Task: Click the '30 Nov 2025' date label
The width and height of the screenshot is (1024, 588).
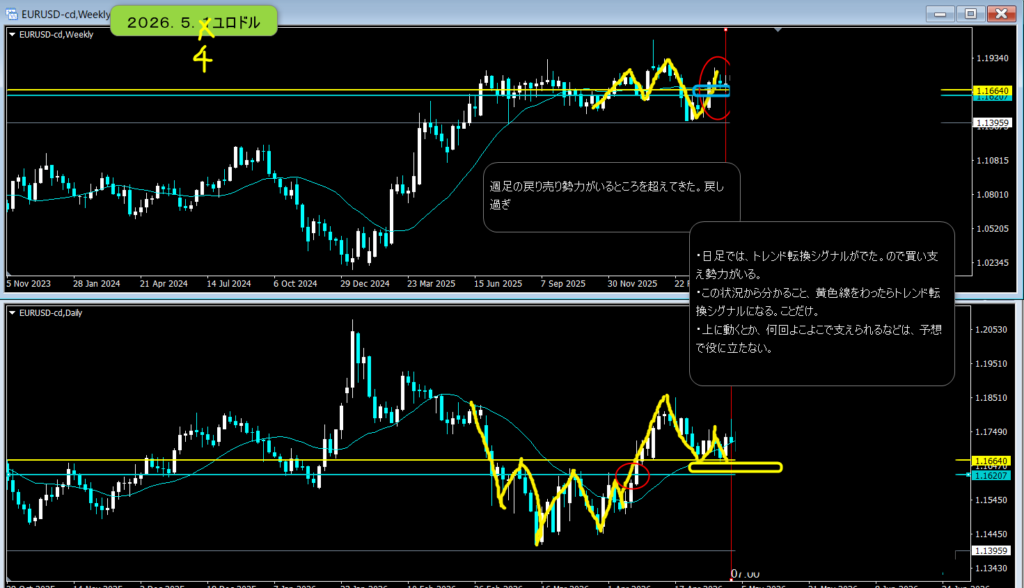Action: coord(632,284)
